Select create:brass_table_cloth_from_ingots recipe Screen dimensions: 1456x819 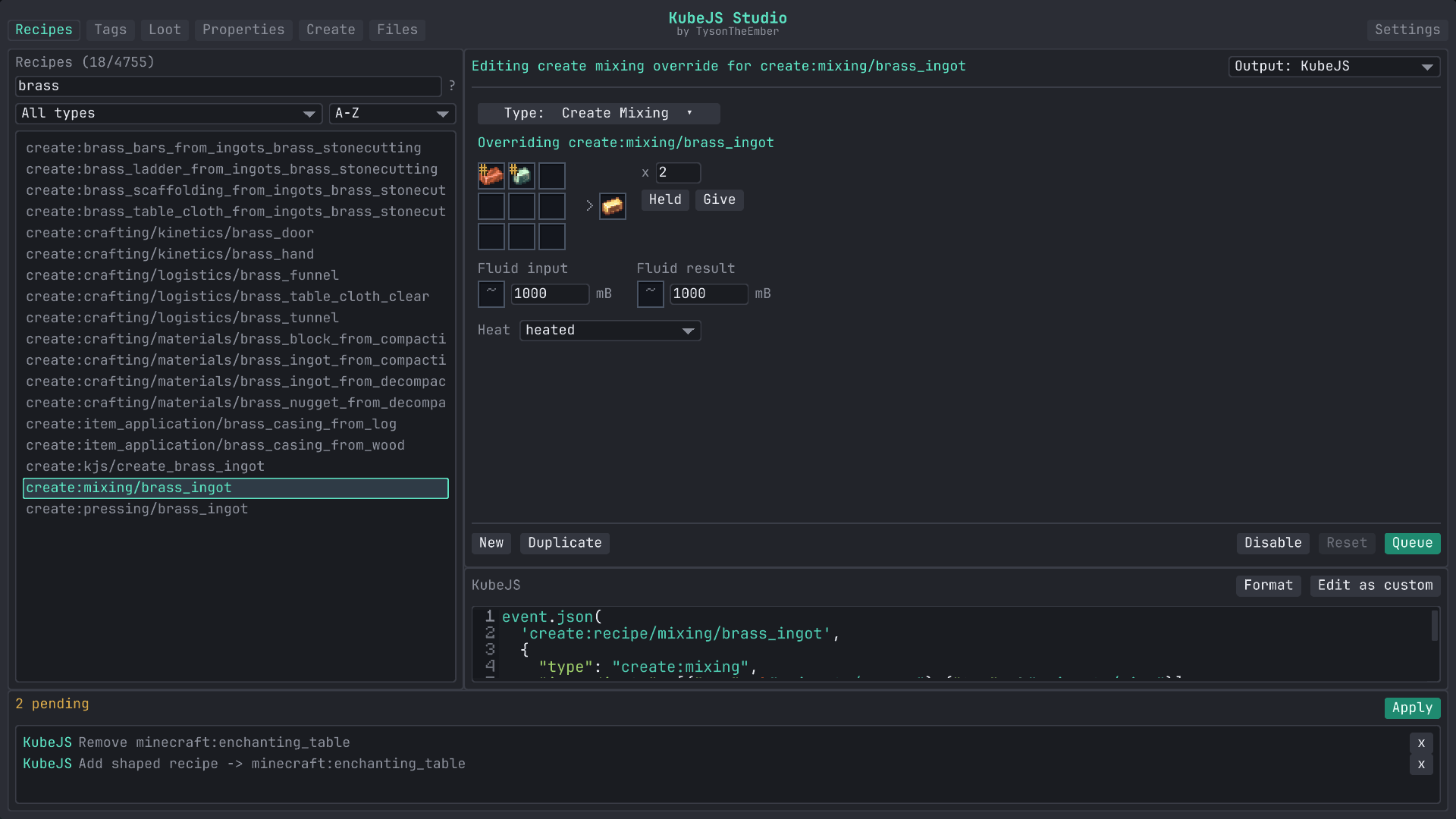pos(236,212)
